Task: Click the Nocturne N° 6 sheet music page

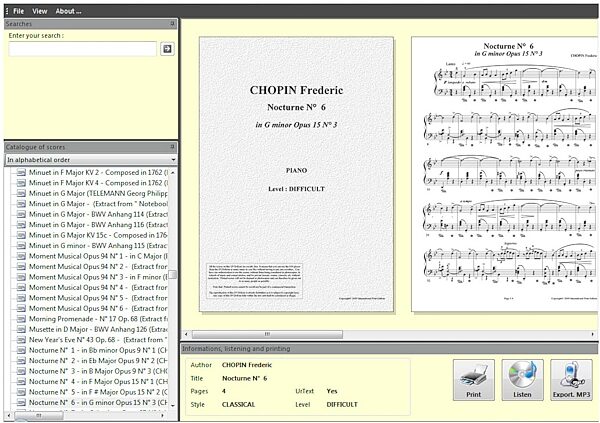Action: click(x=505, y=174)
